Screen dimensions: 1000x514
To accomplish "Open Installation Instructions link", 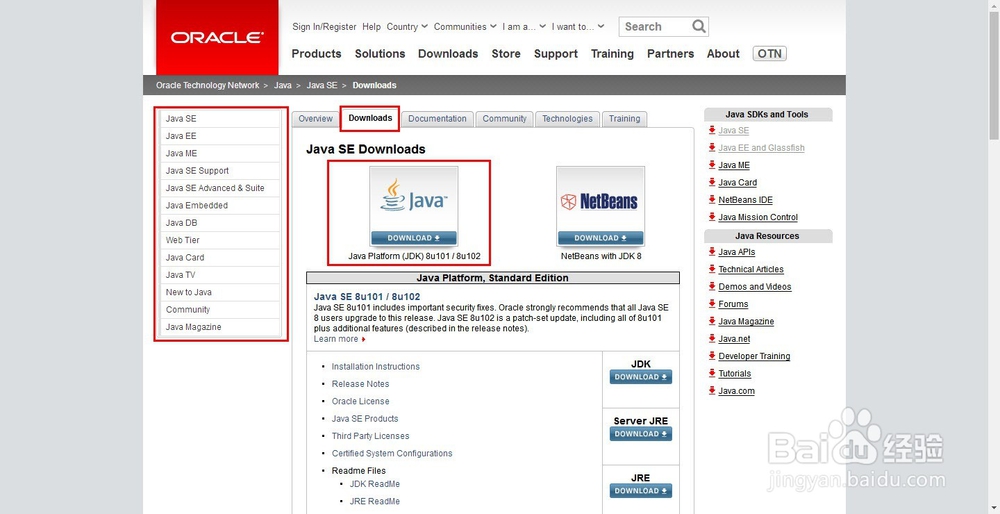I will tap(376, 367).
